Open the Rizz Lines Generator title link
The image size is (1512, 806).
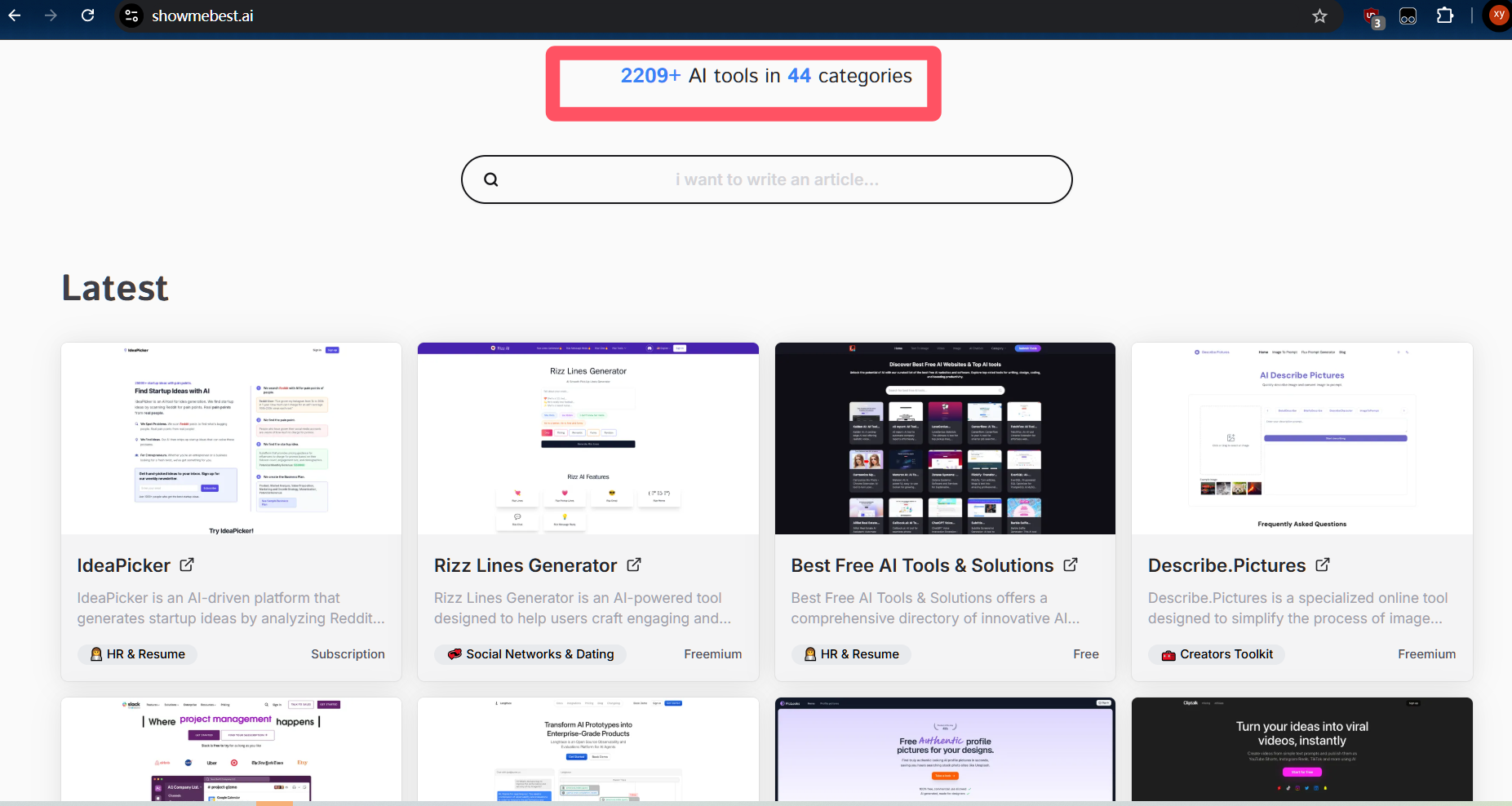pos(525,565)
